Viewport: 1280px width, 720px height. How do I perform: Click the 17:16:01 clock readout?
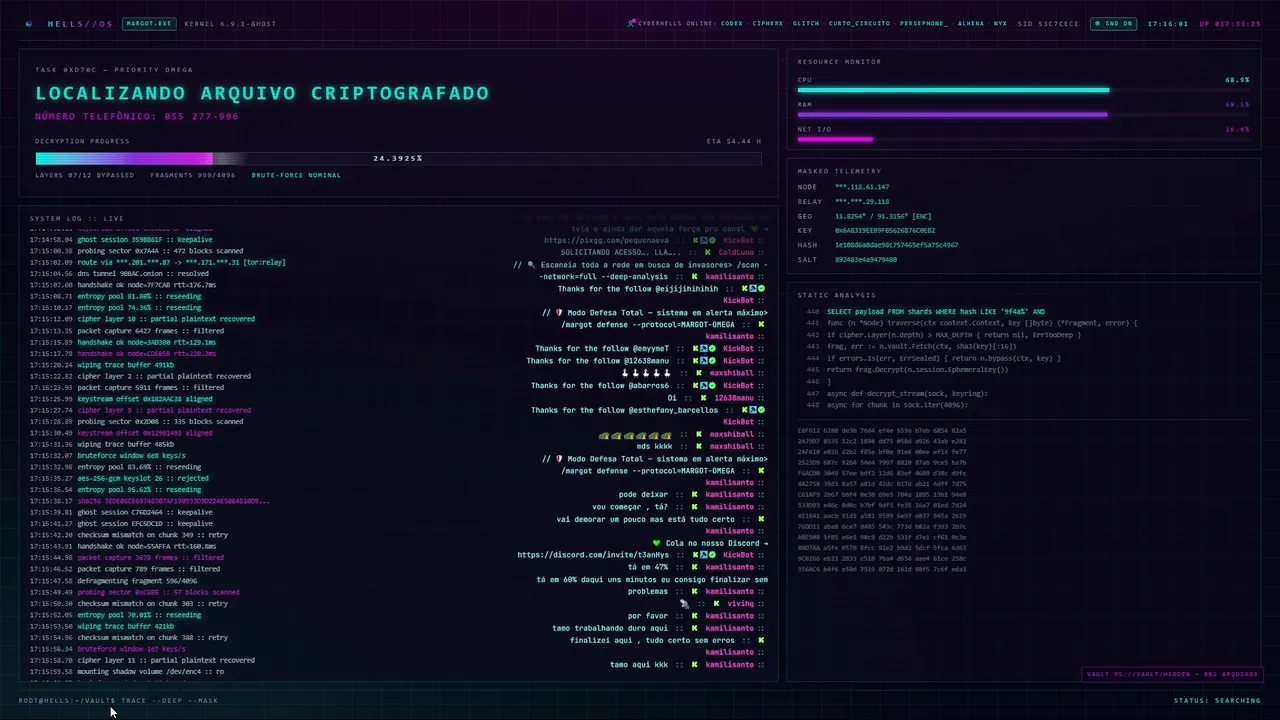1167,23
